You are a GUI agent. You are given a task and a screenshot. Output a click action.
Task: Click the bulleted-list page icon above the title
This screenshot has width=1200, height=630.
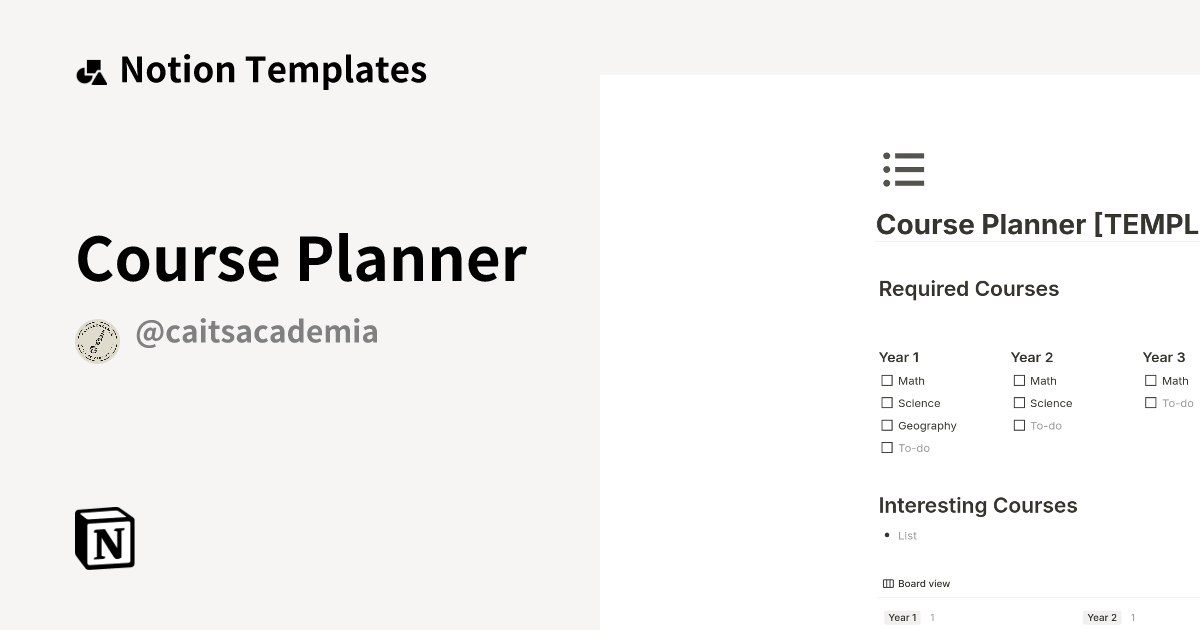(903, 169)
